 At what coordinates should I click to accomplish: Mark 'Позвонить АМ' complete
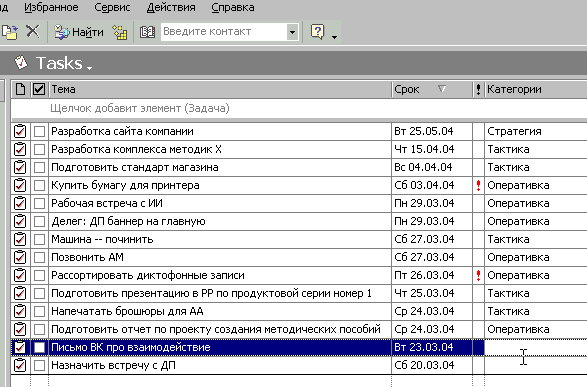[39, 258]
